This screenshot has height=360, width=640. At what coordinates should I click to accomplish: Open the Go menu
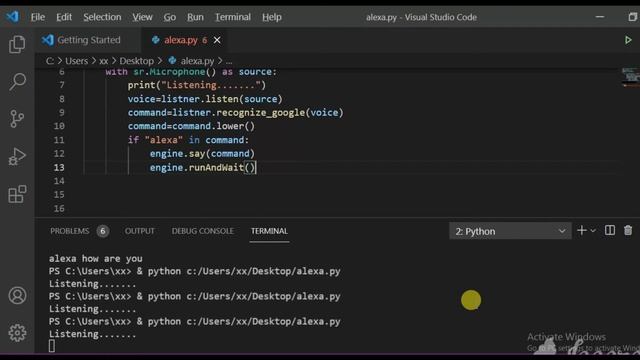[169, 17]
